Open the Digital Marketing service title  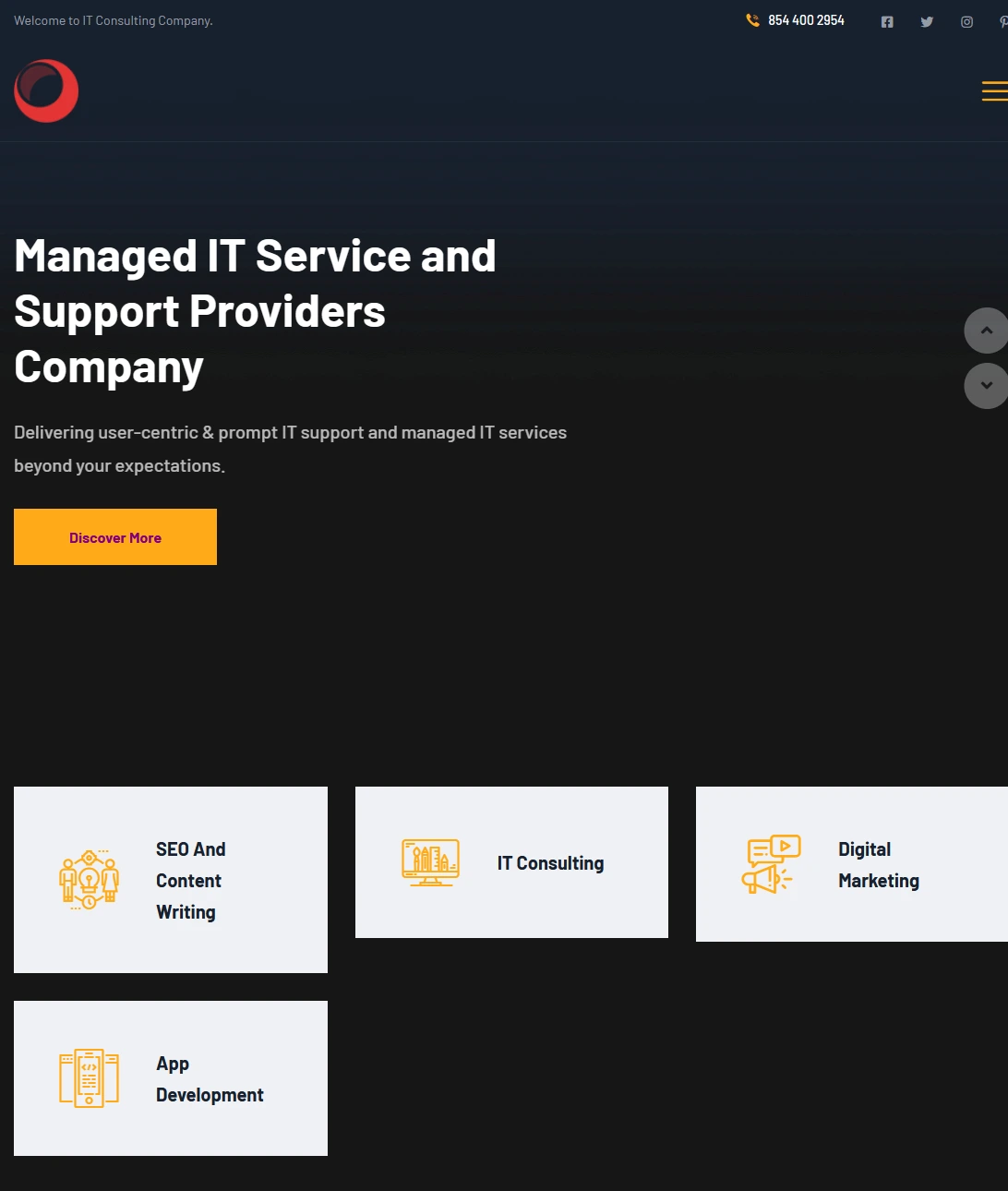coord(878,864)
